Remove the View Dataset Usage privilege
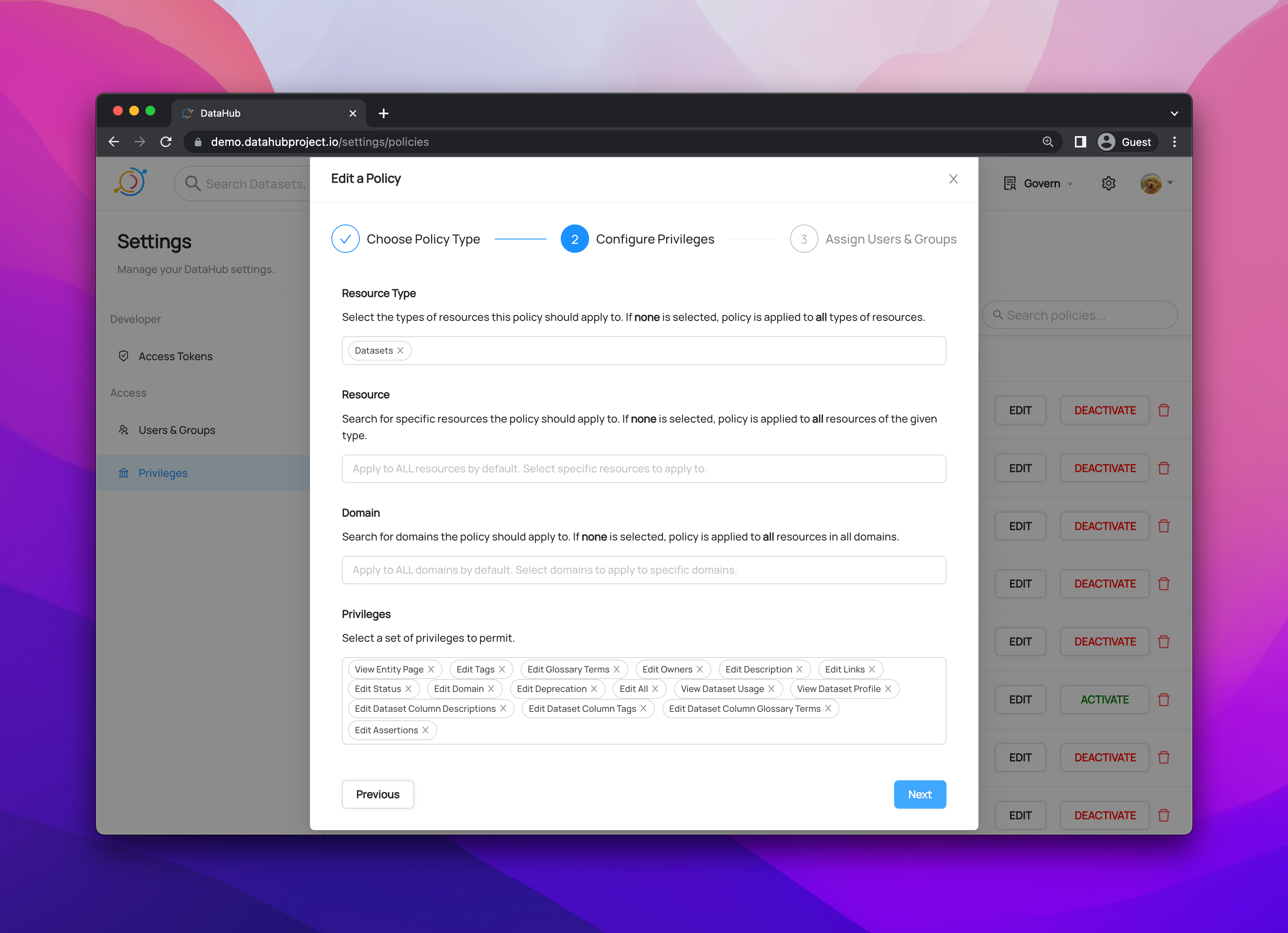1288x933 pixels. 771,688
